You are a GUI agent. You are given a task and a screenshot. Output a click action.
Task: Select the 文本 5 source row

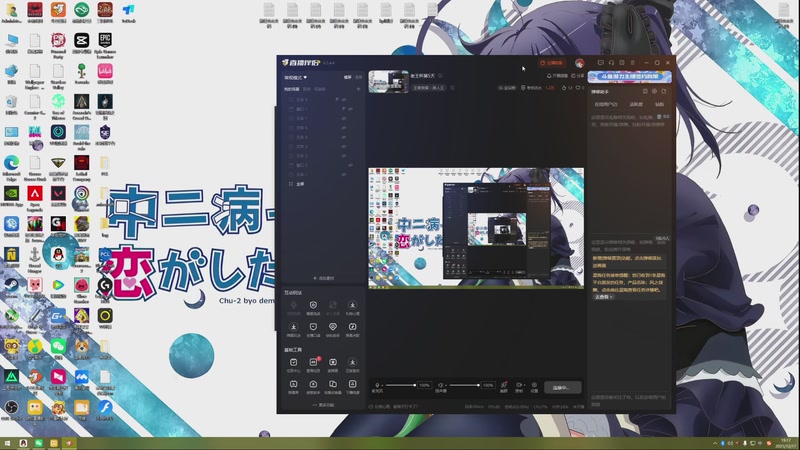click(321, 99)
